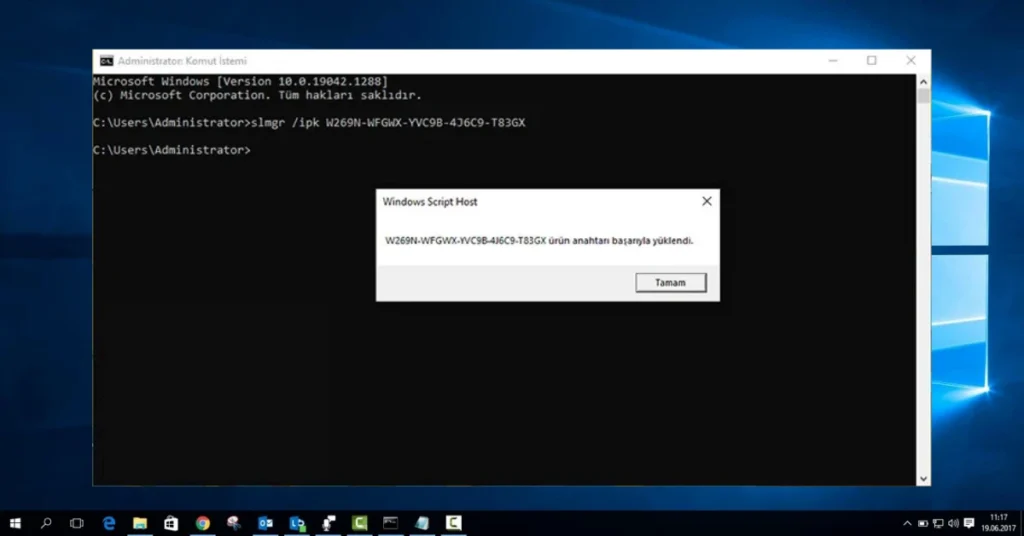This screenshot has width=1024, height=536.
Task: Open the clock and date flyout
Action: click(999, 523)
